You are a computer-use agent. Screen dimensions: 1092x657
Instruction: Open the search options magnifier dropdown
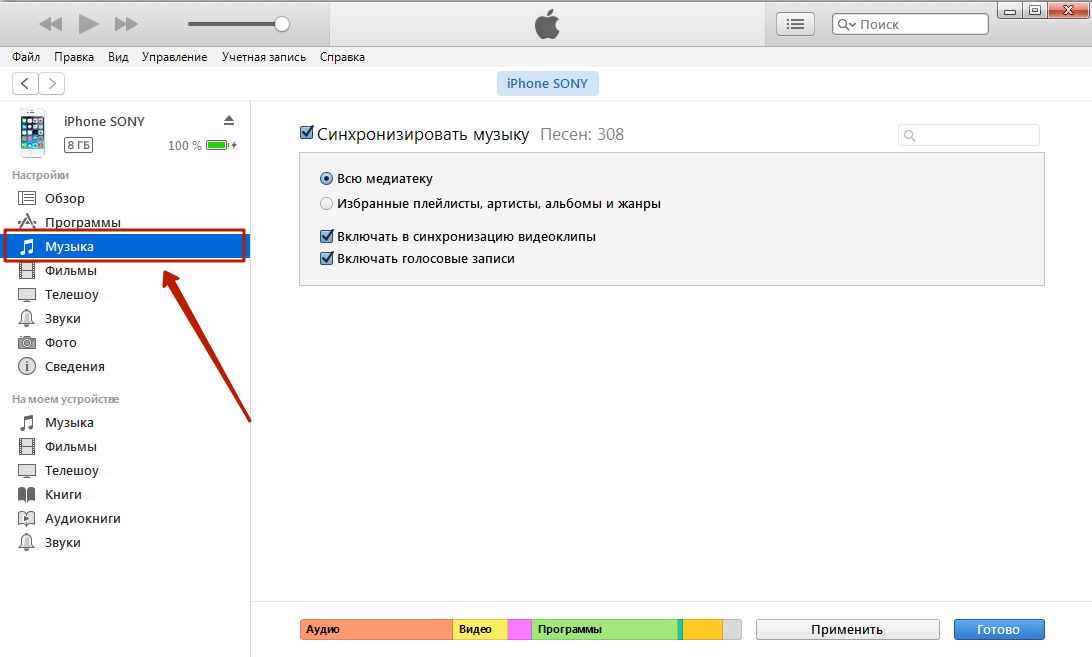pyautogui.click(x=846, y=24)
